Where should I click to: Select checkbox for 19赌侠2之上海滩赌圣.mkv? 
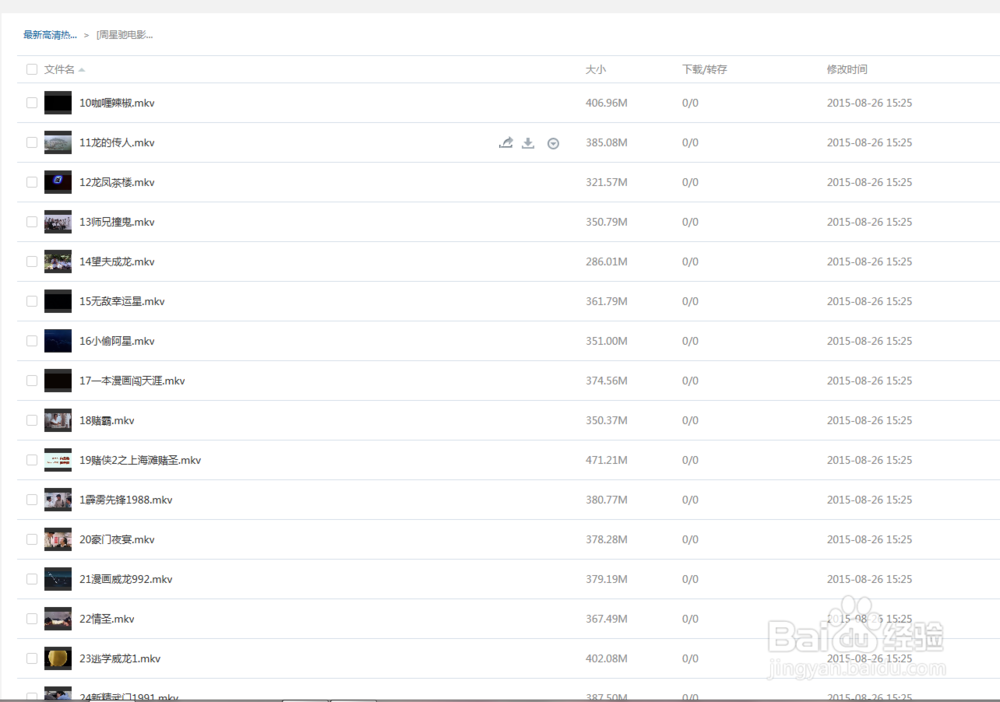coord(32,460)
